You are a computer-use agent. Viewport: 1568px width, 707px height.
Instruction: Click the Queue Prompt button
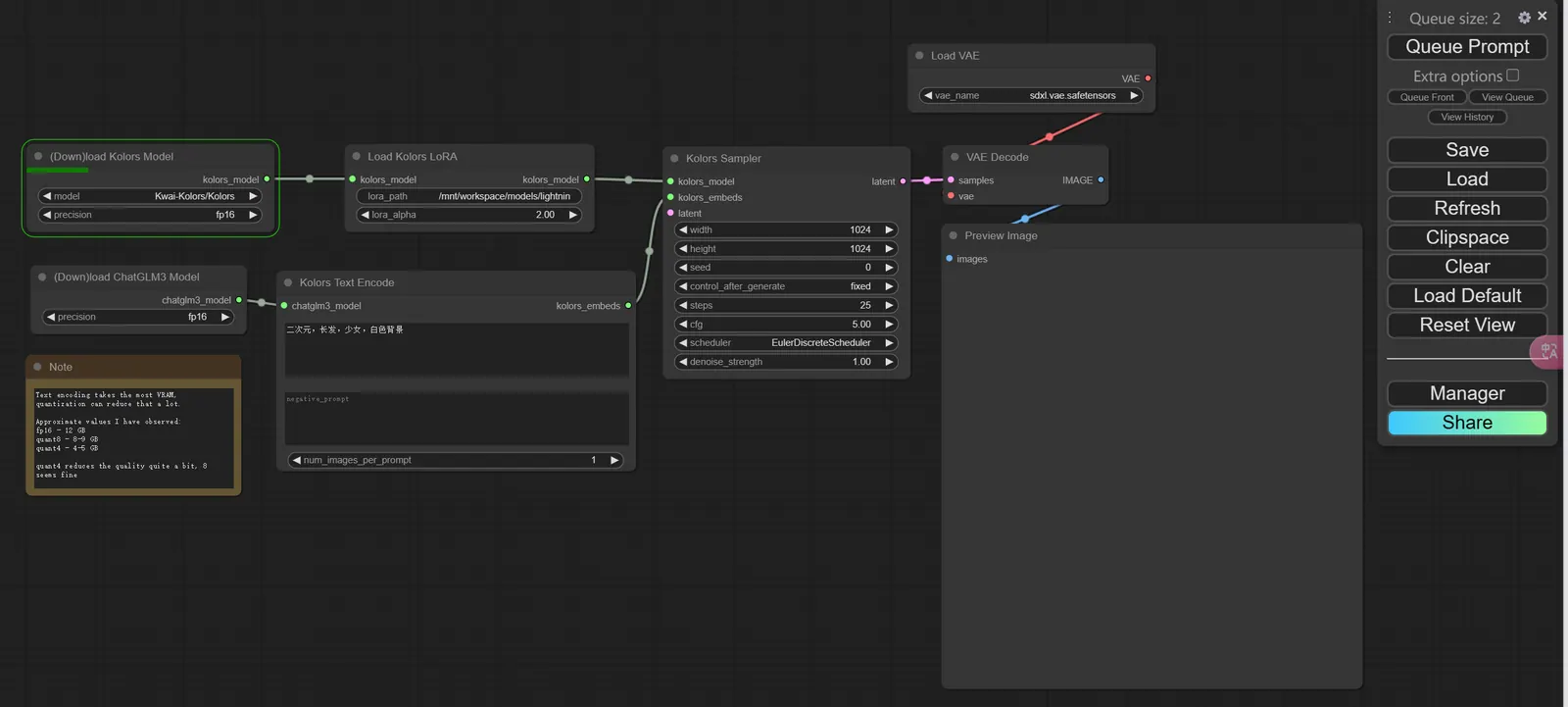pyautogui.click(x=1467, y=47)
